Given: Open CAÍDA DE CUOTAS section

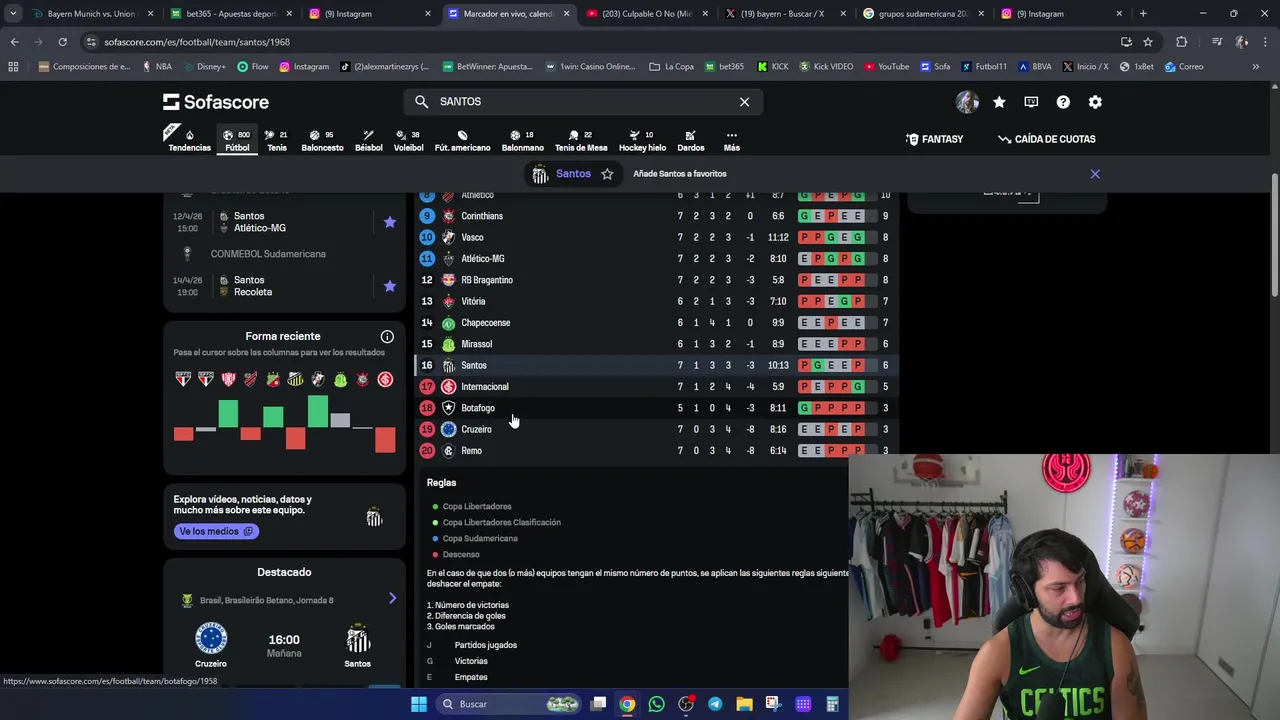Looking at the screenshot, I should click(1046, 139).
